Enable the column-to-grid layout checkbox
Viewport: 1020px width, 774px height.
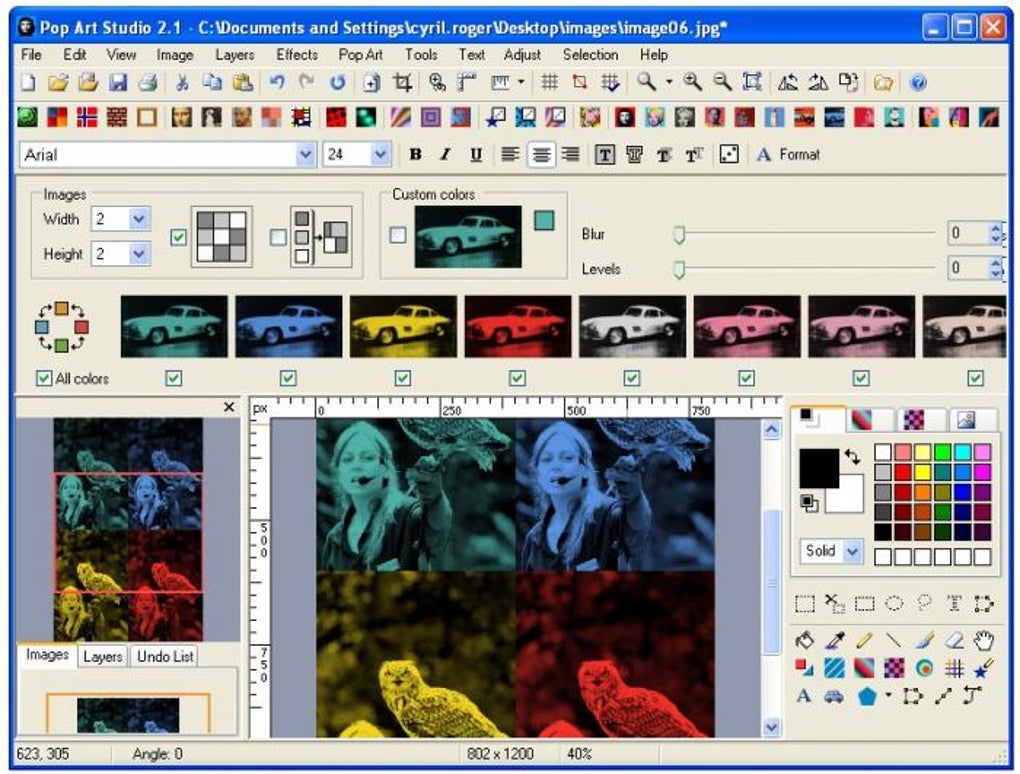coord(278,237)
